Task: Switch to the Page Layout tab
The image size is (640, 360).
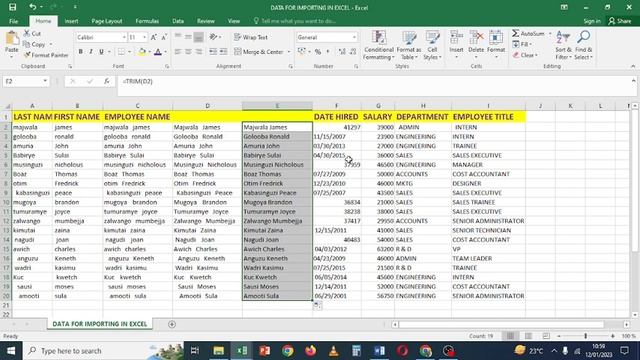Action: 107,21
